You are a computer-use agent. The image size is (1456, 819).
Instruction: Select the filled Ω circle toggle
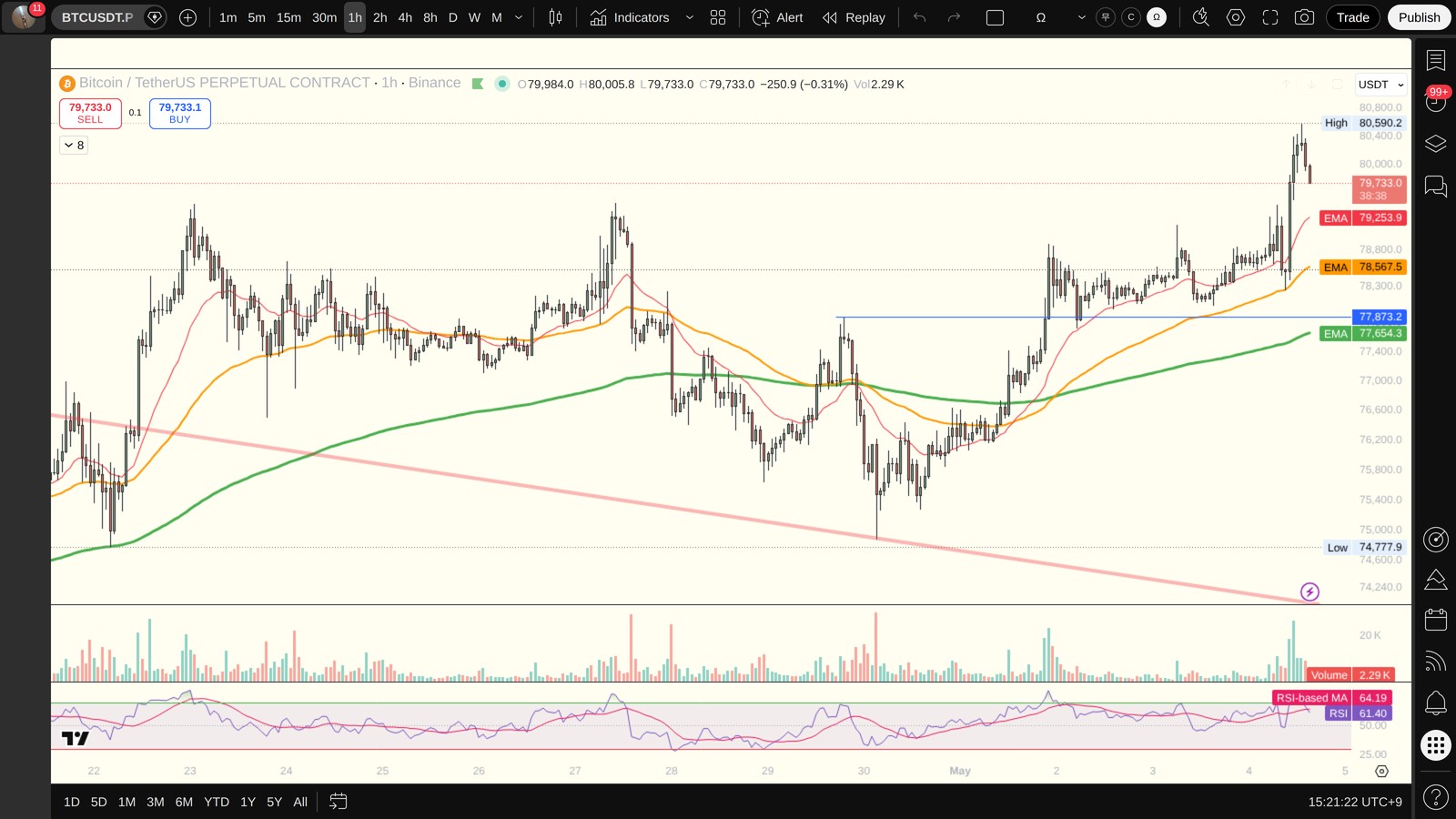[x=1157, y=17]
